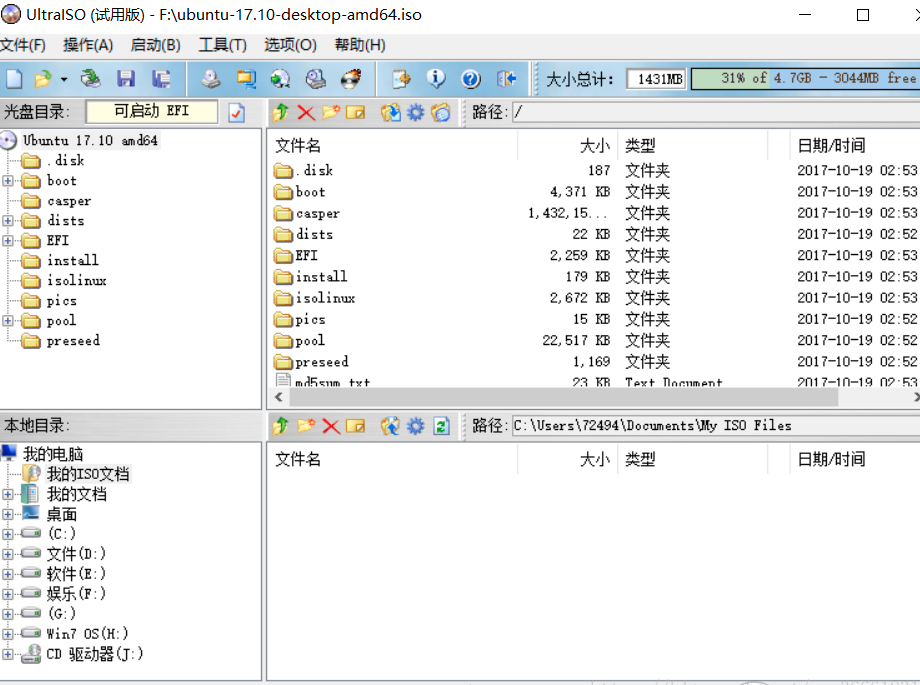Click rename icon in local toolbar
Image resolution: width=920 pixels, height=685 pixels.
point(356,426)
